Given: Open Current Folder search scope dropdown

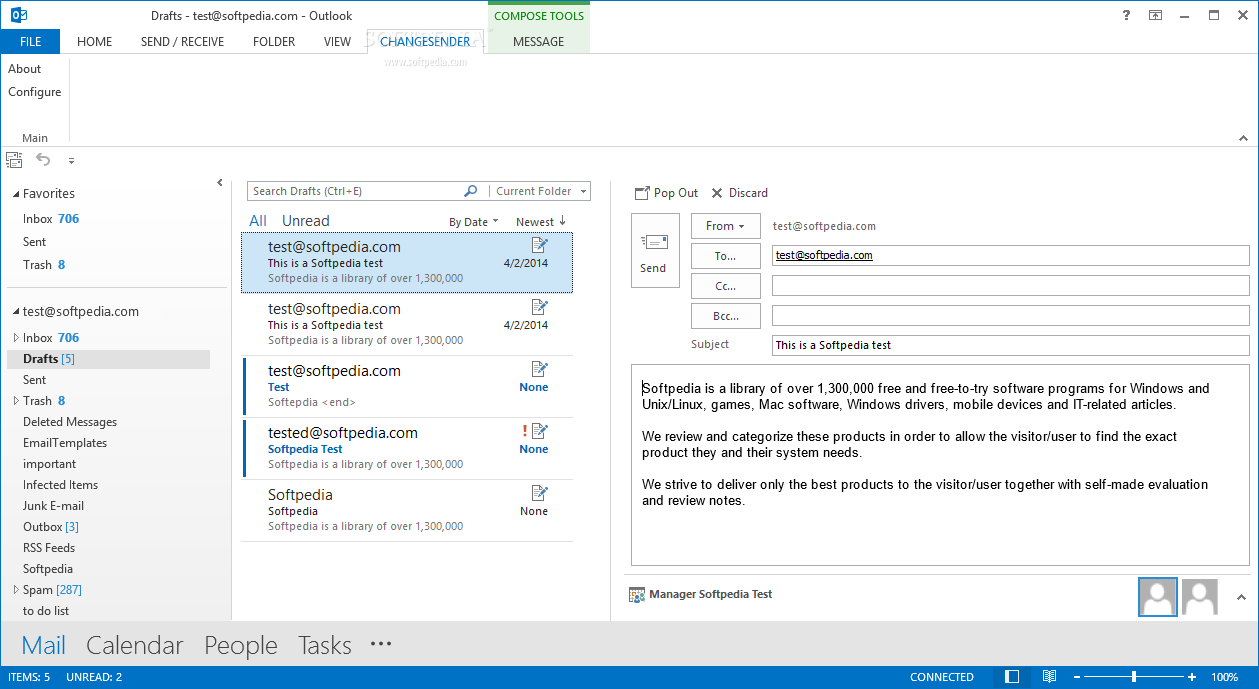Looking at the screenshot, I should coord(539,191).
